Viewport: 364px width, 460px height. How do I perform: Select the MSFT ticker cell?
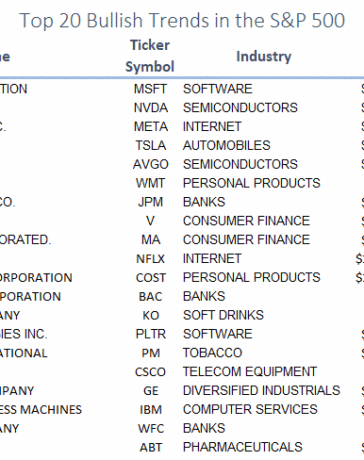(150, 89)
